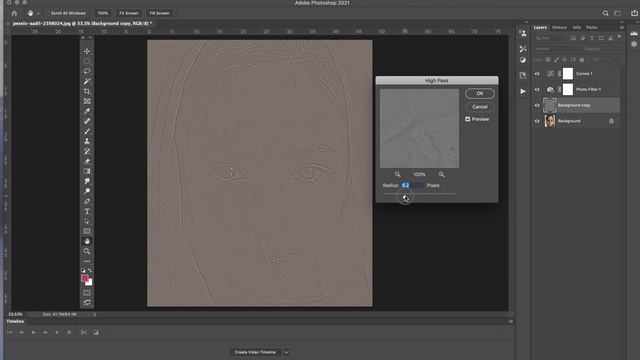Select the Brush tool
Screen dimensions: 640x360
(87, 131)
